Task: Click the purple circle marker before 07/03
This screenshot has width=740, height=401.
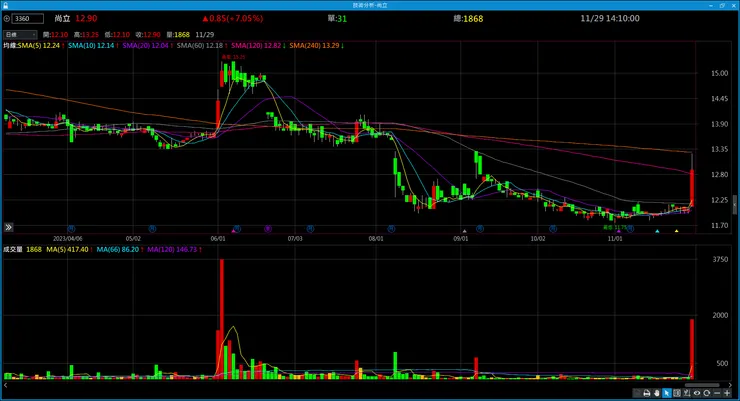Action: coord(268,229)
